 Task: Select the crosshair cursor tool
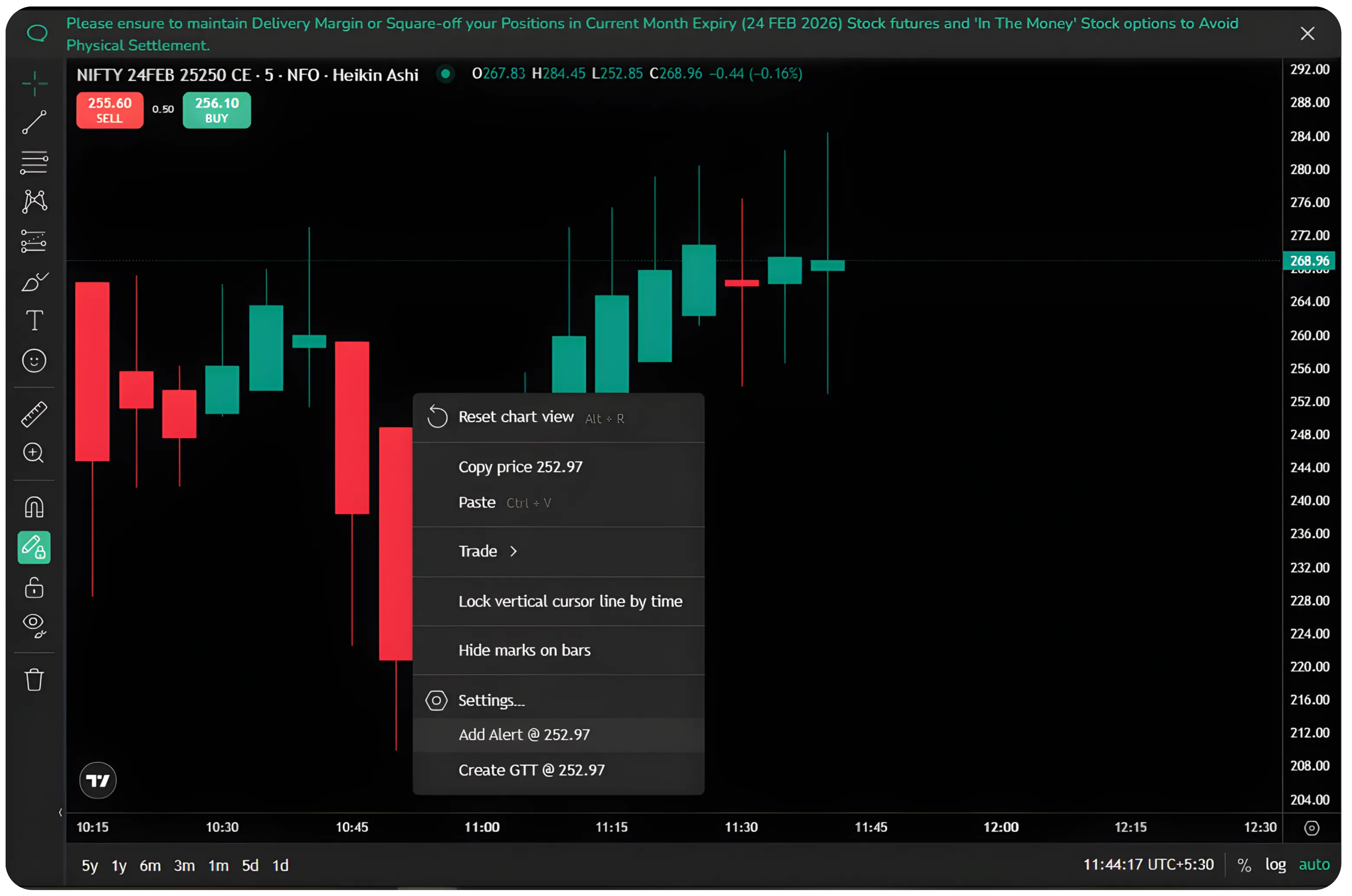pos(34,84)
